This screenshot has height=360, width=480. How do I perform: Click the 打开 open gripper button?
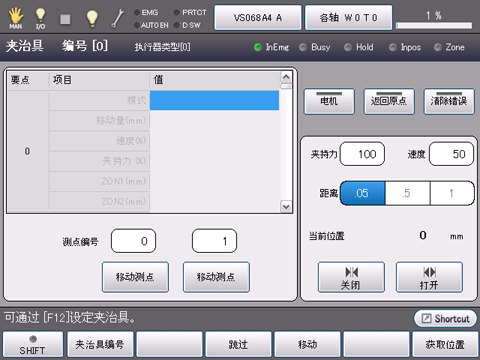[429, 277]
